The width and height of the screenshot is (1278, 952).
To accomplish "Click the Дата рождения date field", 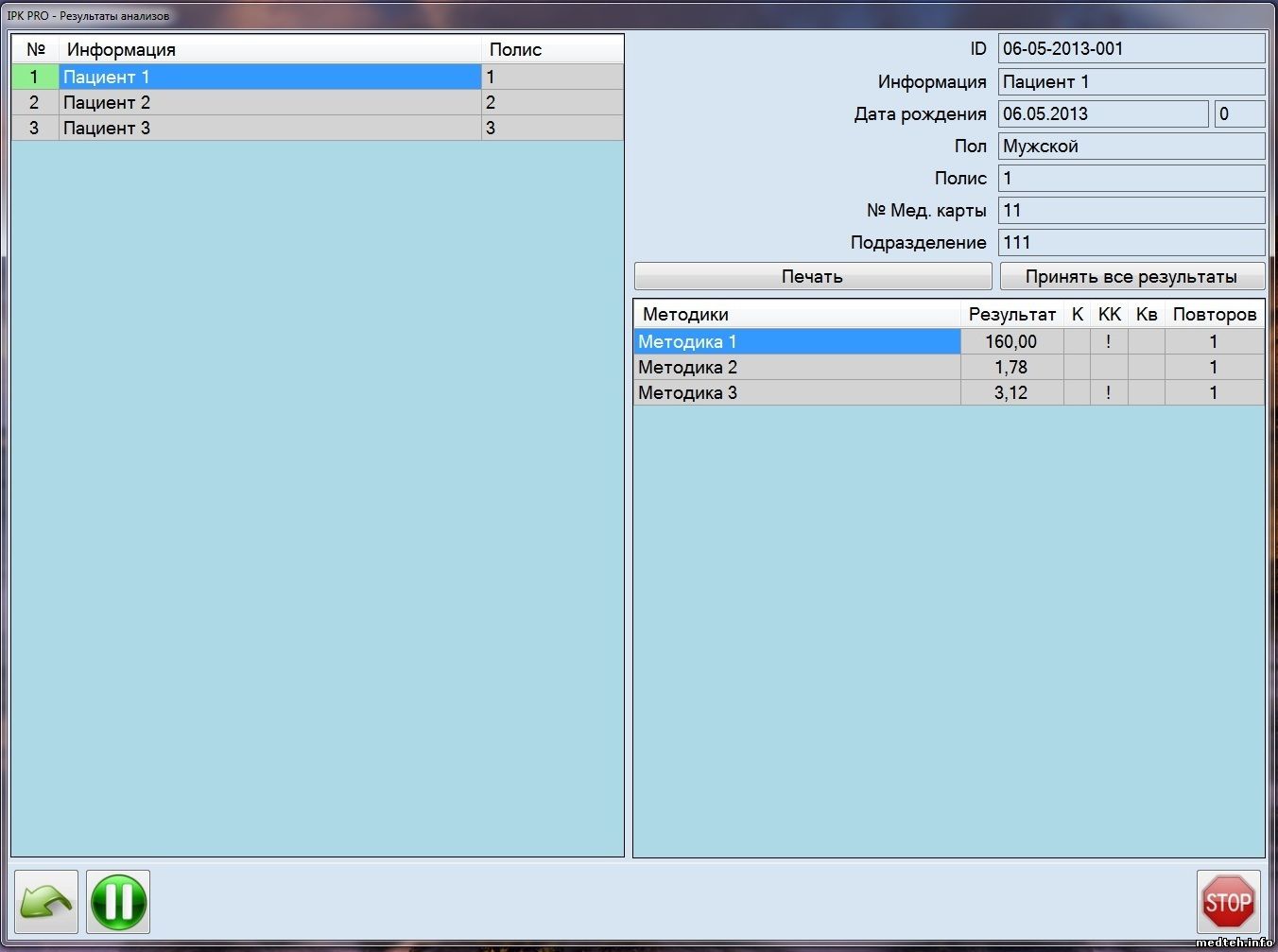I will pos(1102,113).
